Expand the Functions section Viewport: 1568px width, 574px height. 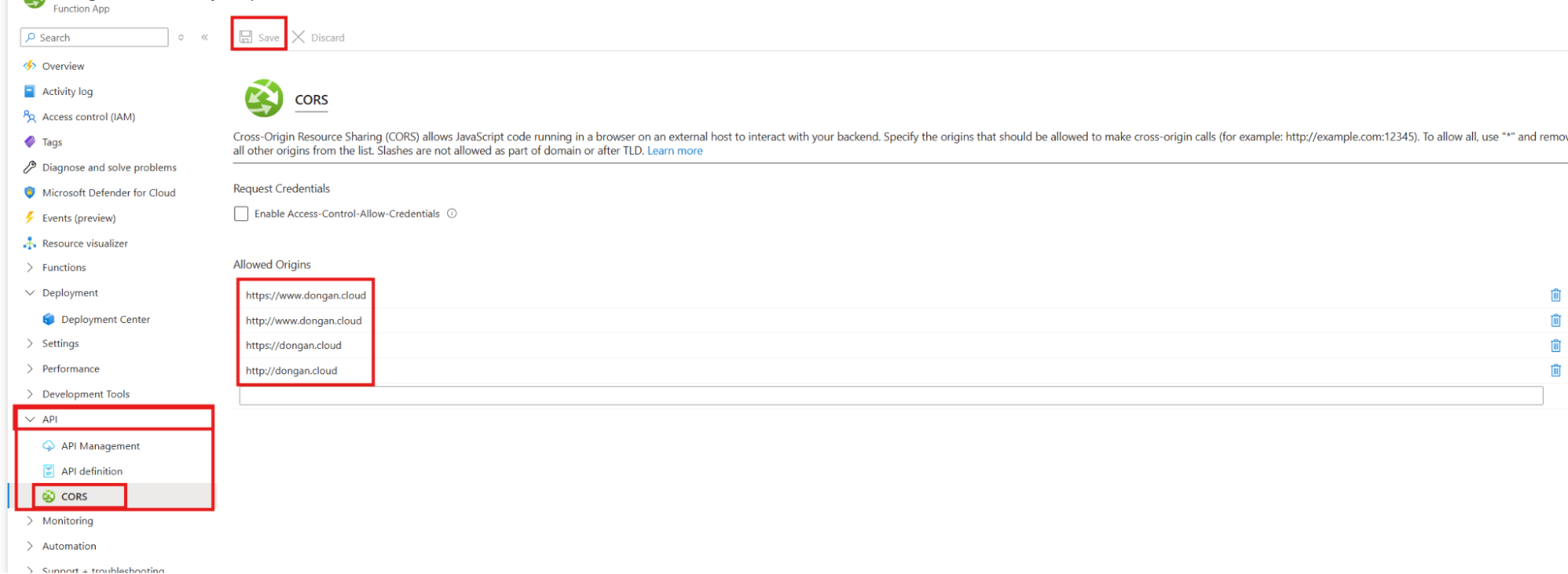pos(30,267)
